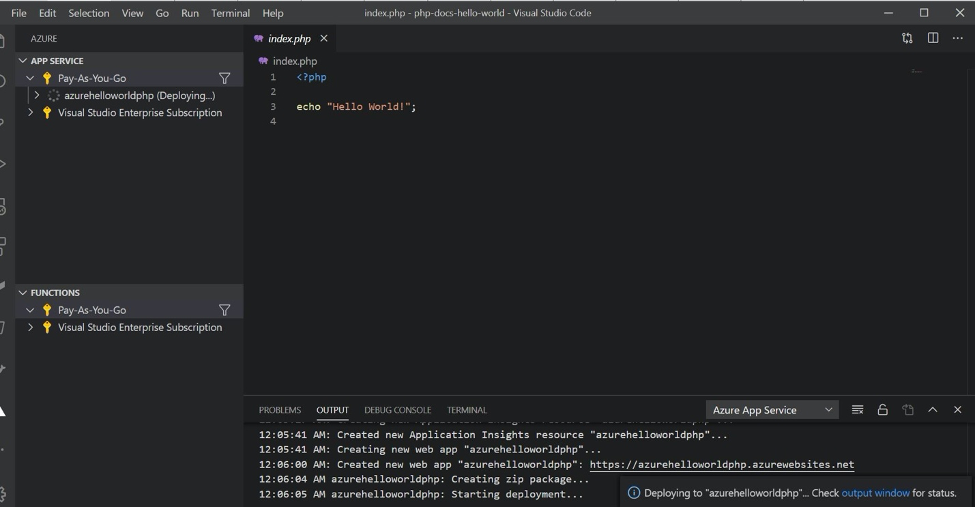The height and width of the screenshot is (508, 977).
Task: Click the 'Starting deployment...' log line
Action: point(421,494)
